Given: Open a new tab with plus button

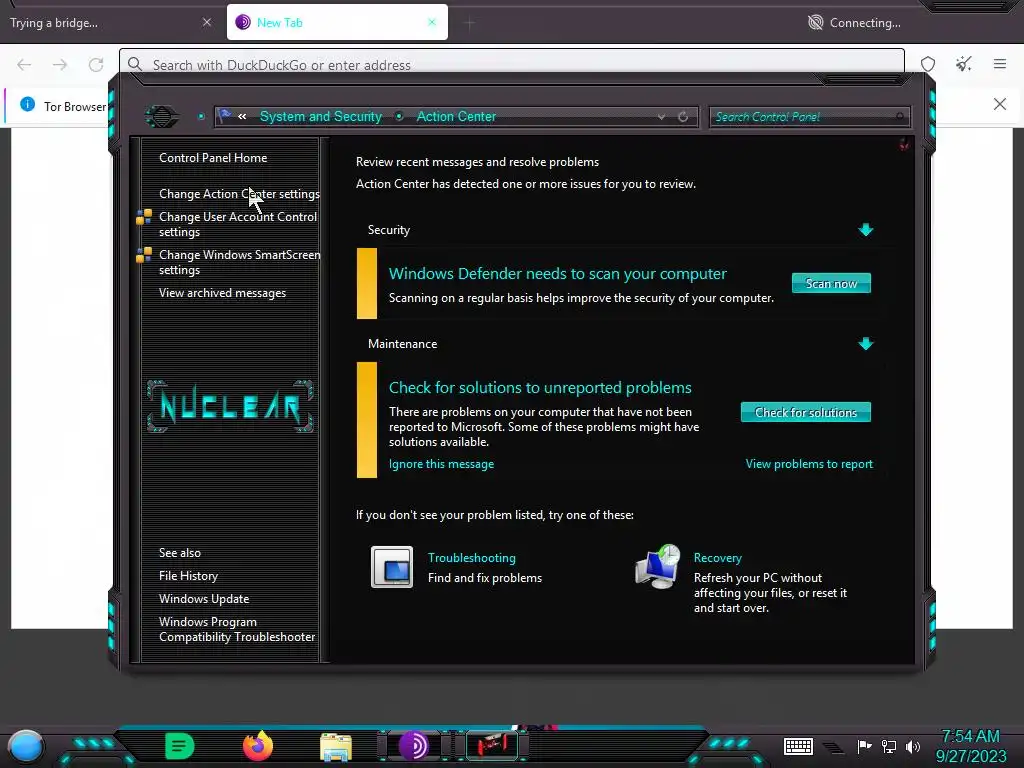Looking at the screenshot, I should pyautogui.click(x=469, y=23).
